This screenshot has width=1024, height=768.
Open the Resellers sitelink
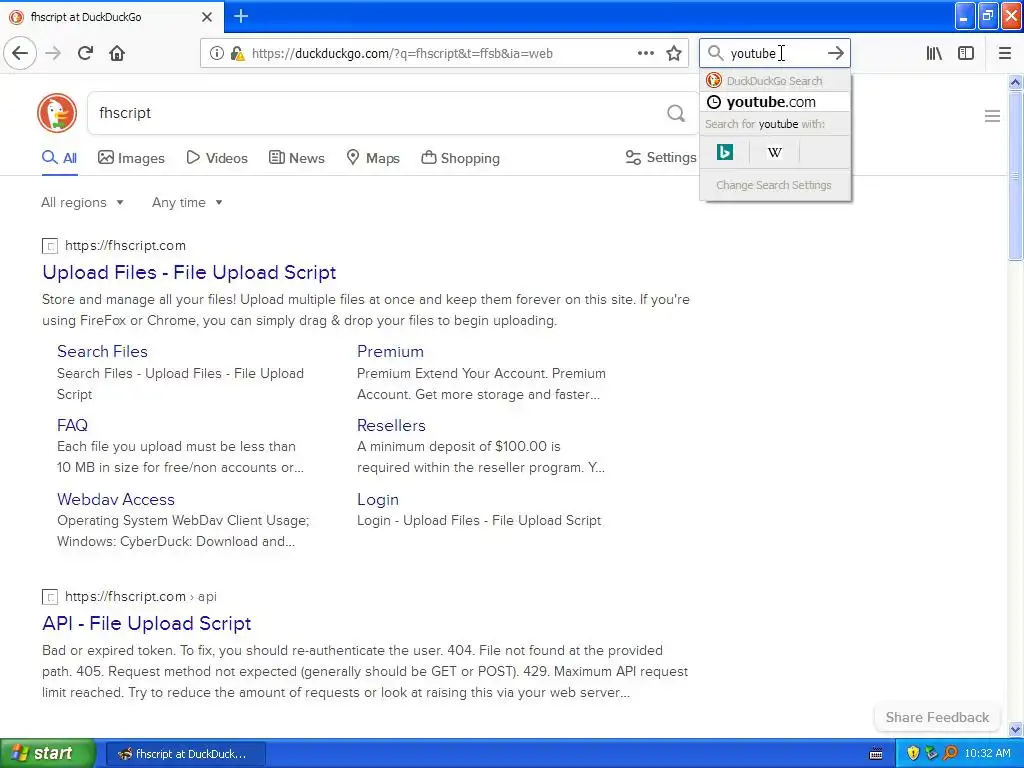[x=391, y=425]
